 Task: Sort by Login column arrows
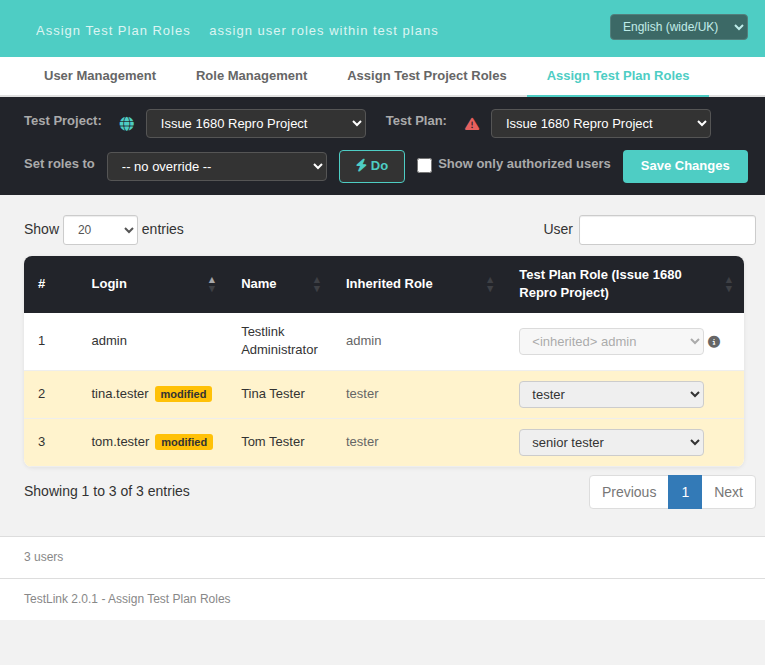212,284
